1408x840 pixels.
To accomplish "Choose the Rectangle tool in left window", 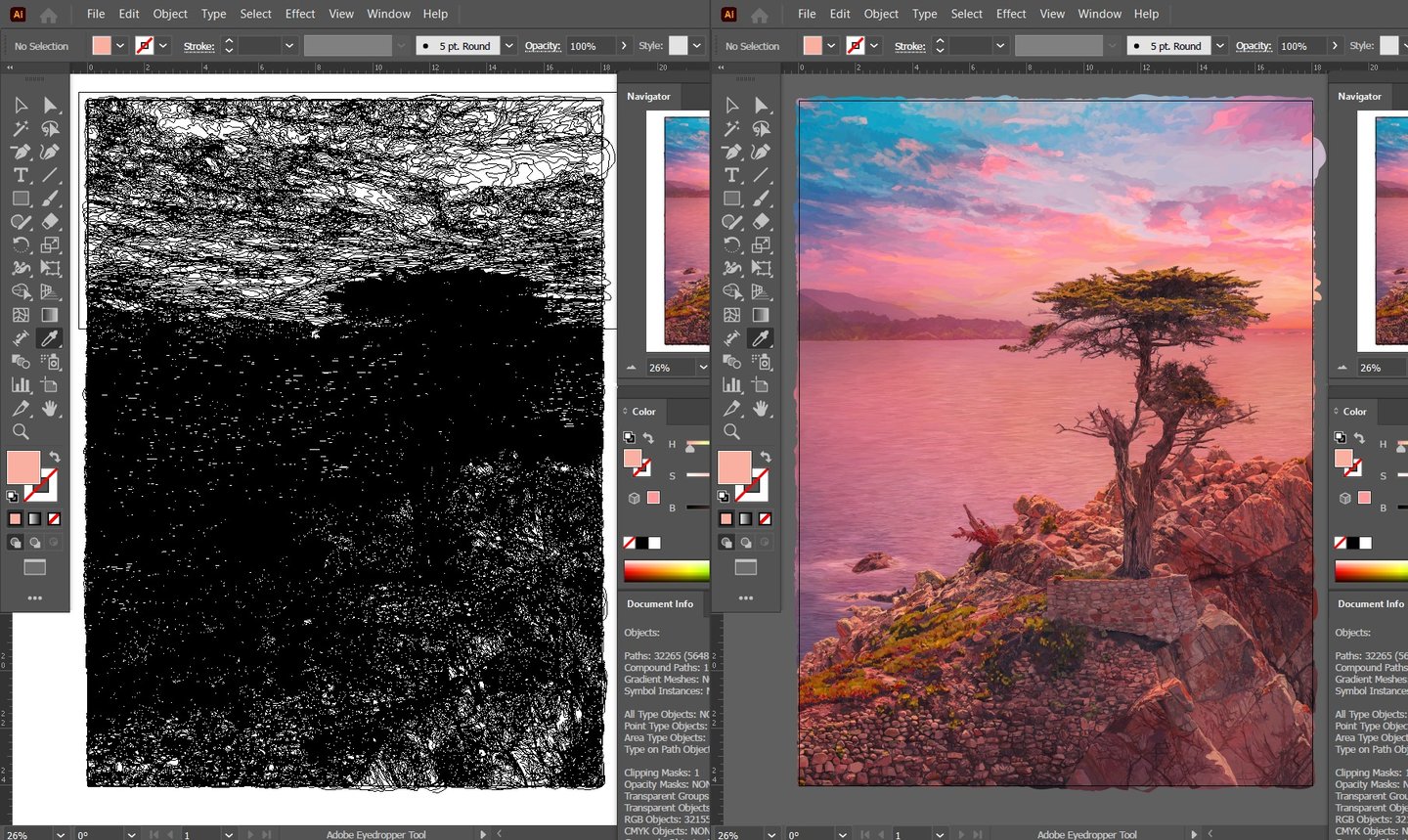I will click(x=21, y=199).
